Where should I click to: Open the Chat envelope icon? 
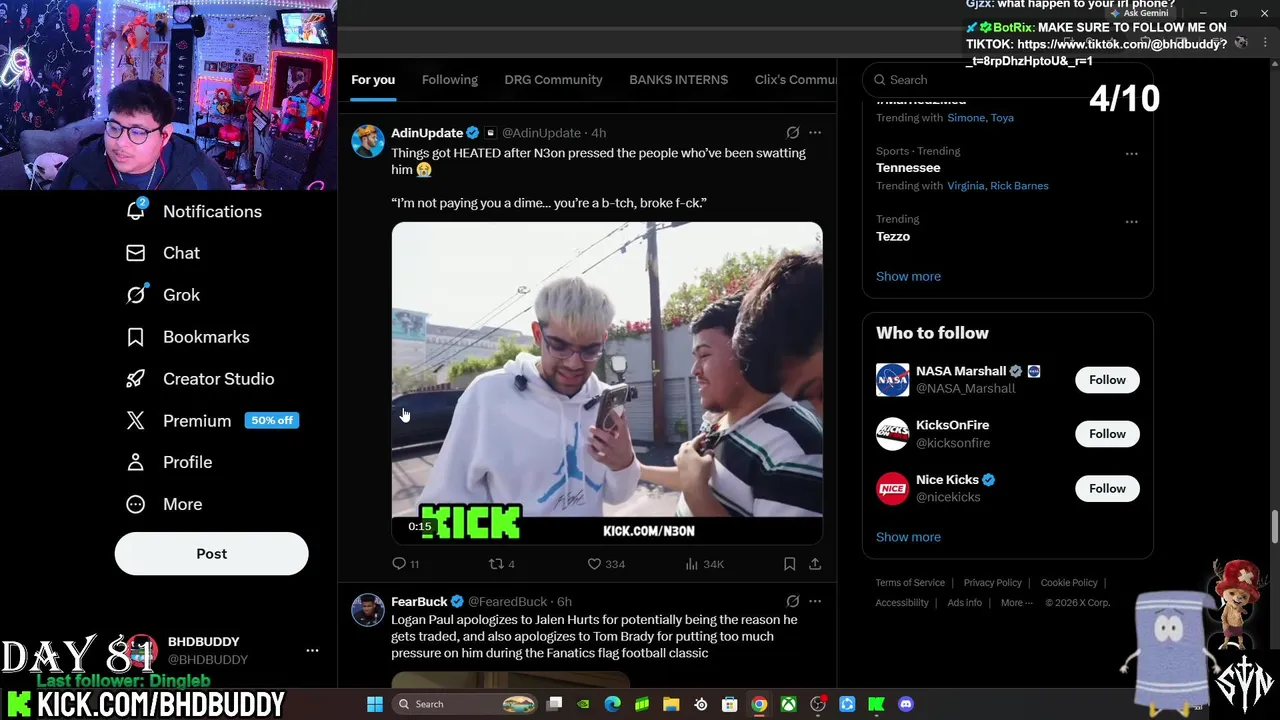(x=136, y=253)
